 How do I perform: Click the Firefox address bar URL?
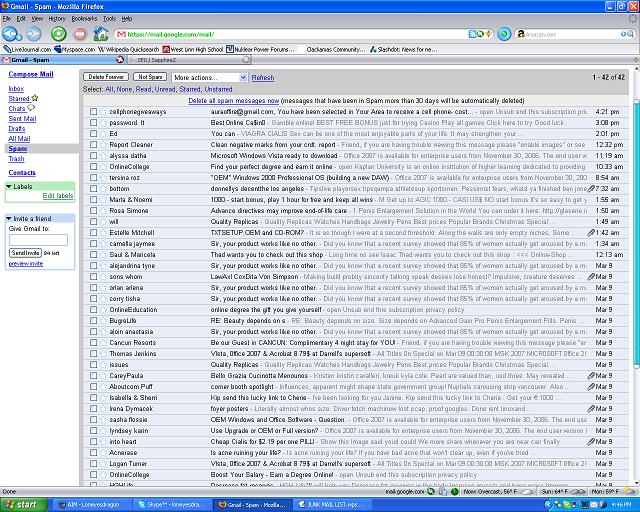(171, 34)
